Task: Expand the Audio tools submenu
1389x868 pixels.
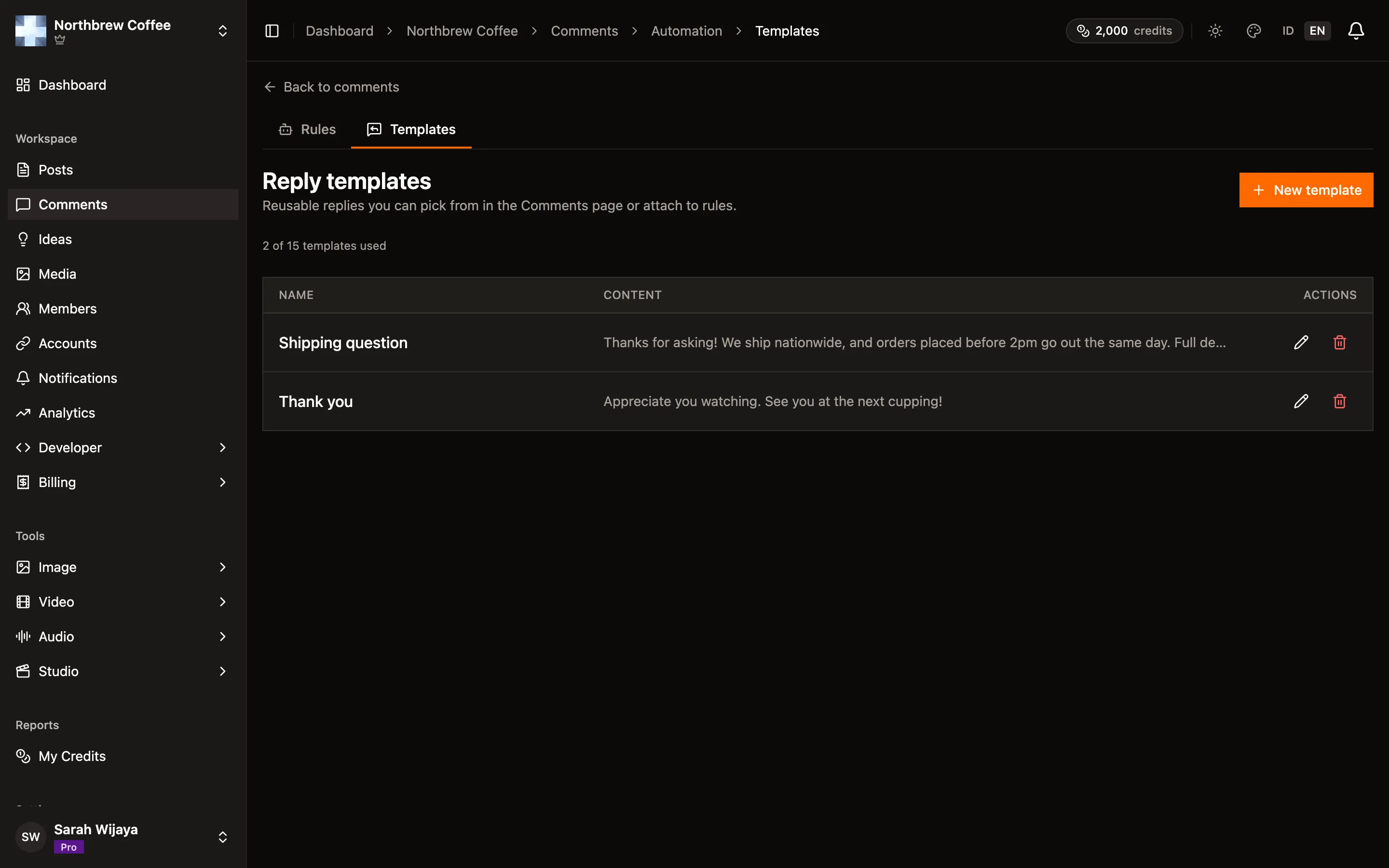Action: tap(223, 637)
